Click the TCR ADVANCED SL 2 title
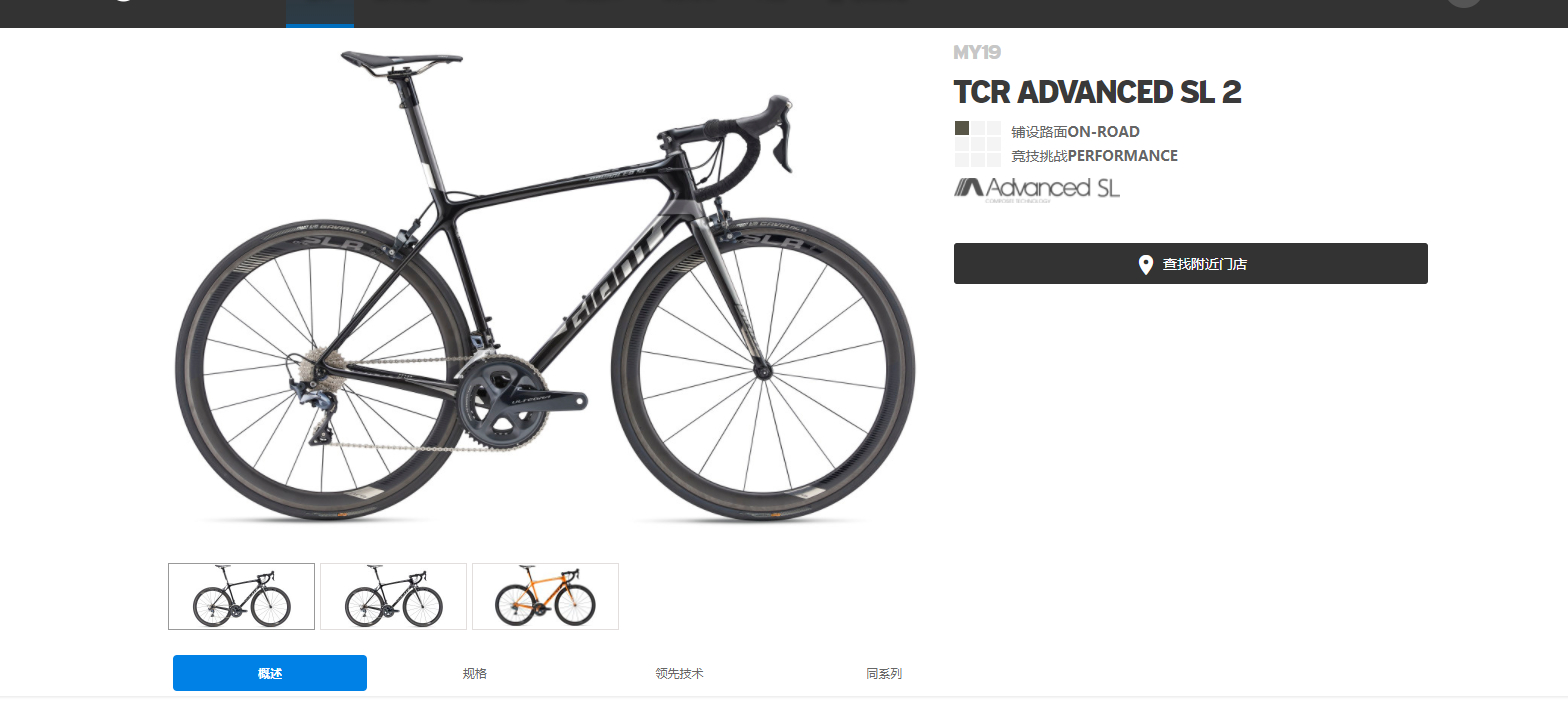The image size is (1568, 705). click(1097, 92)
